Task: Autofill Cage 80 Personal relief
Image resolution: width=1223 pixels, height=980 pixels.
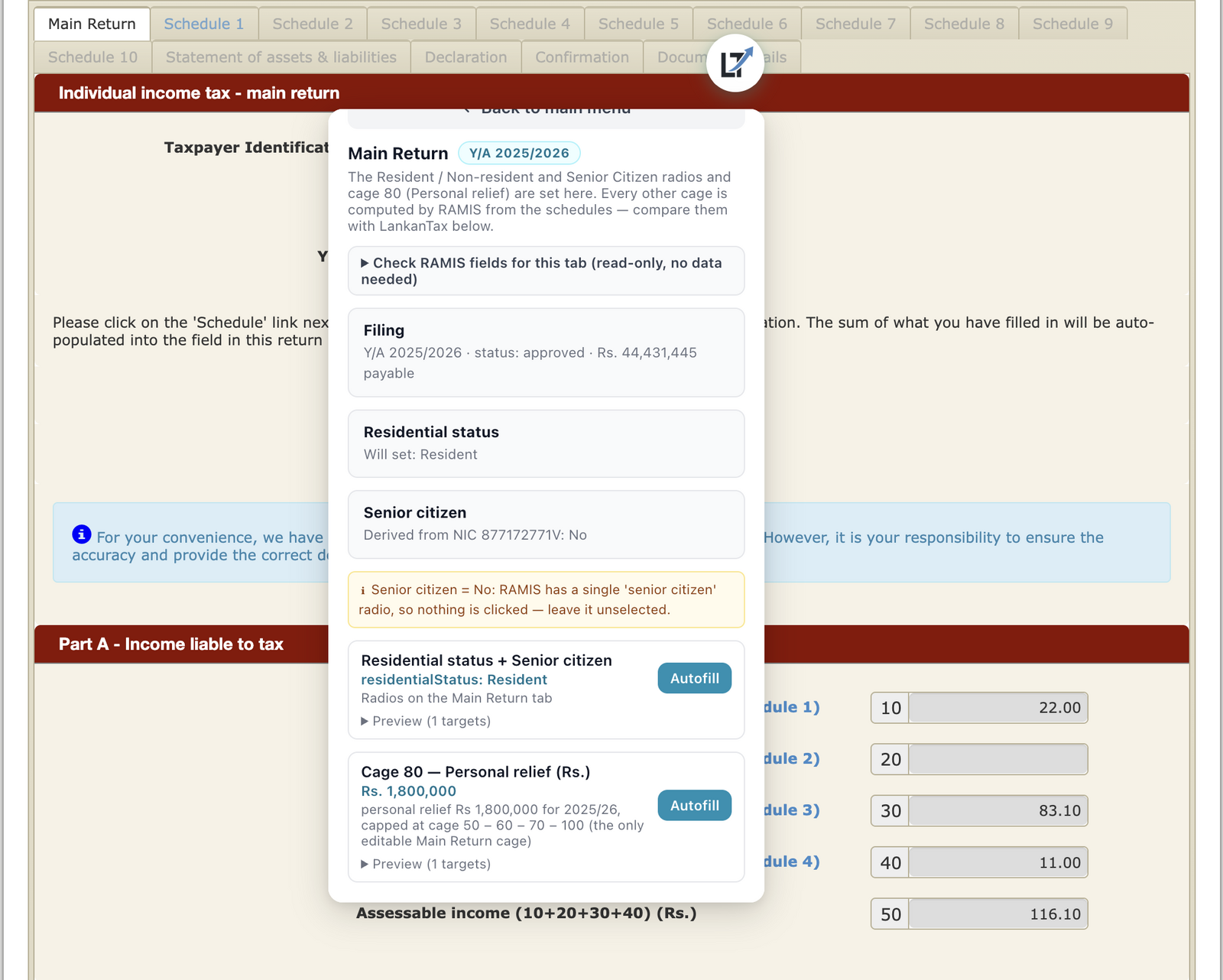Action: [694, 806]
